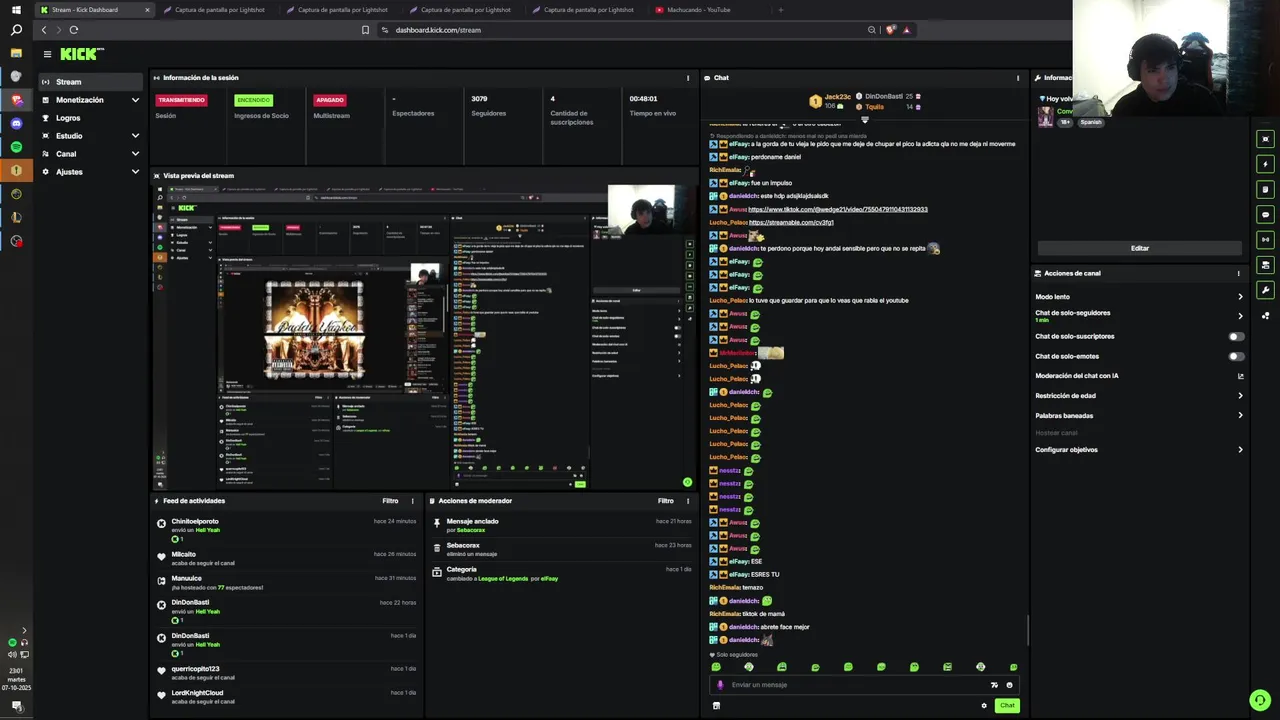Viewport: 1280px width, 720px height.
Task: Toggle Chat de solo-suscriptores switch
Action: tap(1237, 337)
